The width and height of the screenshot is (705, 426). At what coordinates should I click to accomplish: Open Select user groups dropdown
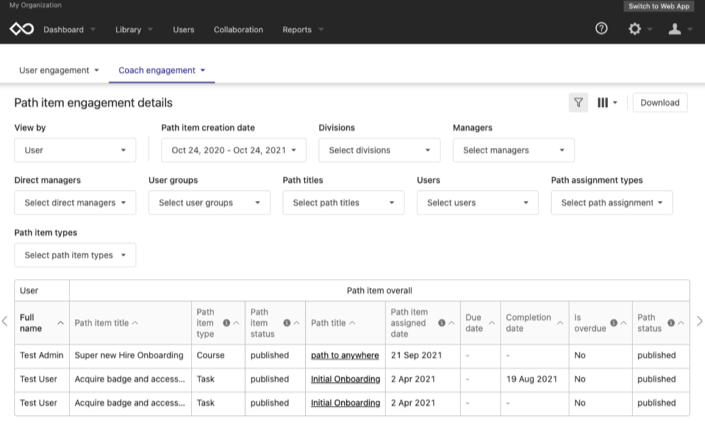pyautogui.click(x=210, y=203)
